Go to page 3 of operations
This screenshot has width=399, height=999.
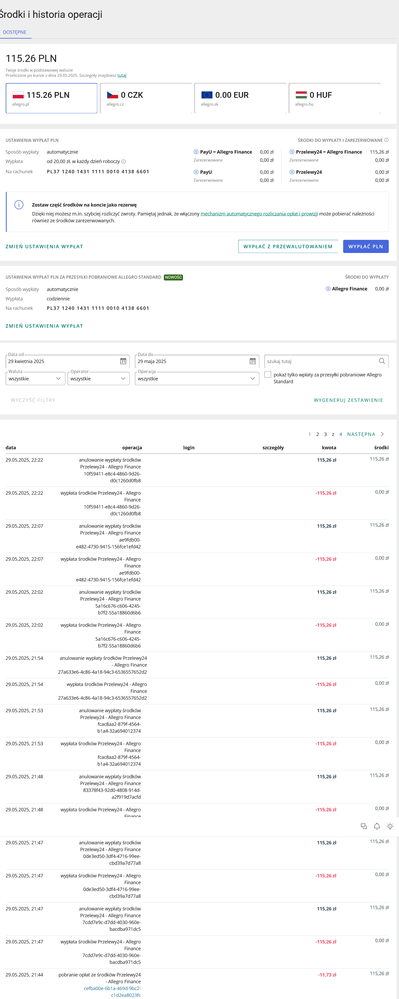pos(325,434)
